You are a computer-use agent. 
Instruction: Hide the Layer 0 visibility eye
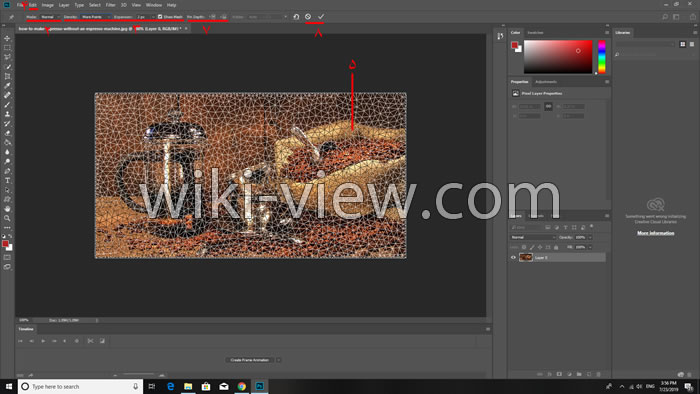click(x=513, y=257)
